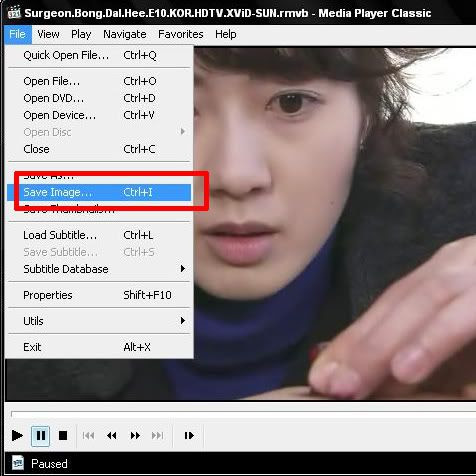Screen dimensions: 476x476
Task: Click the Paused status text
Action: (x=49, y=464)
